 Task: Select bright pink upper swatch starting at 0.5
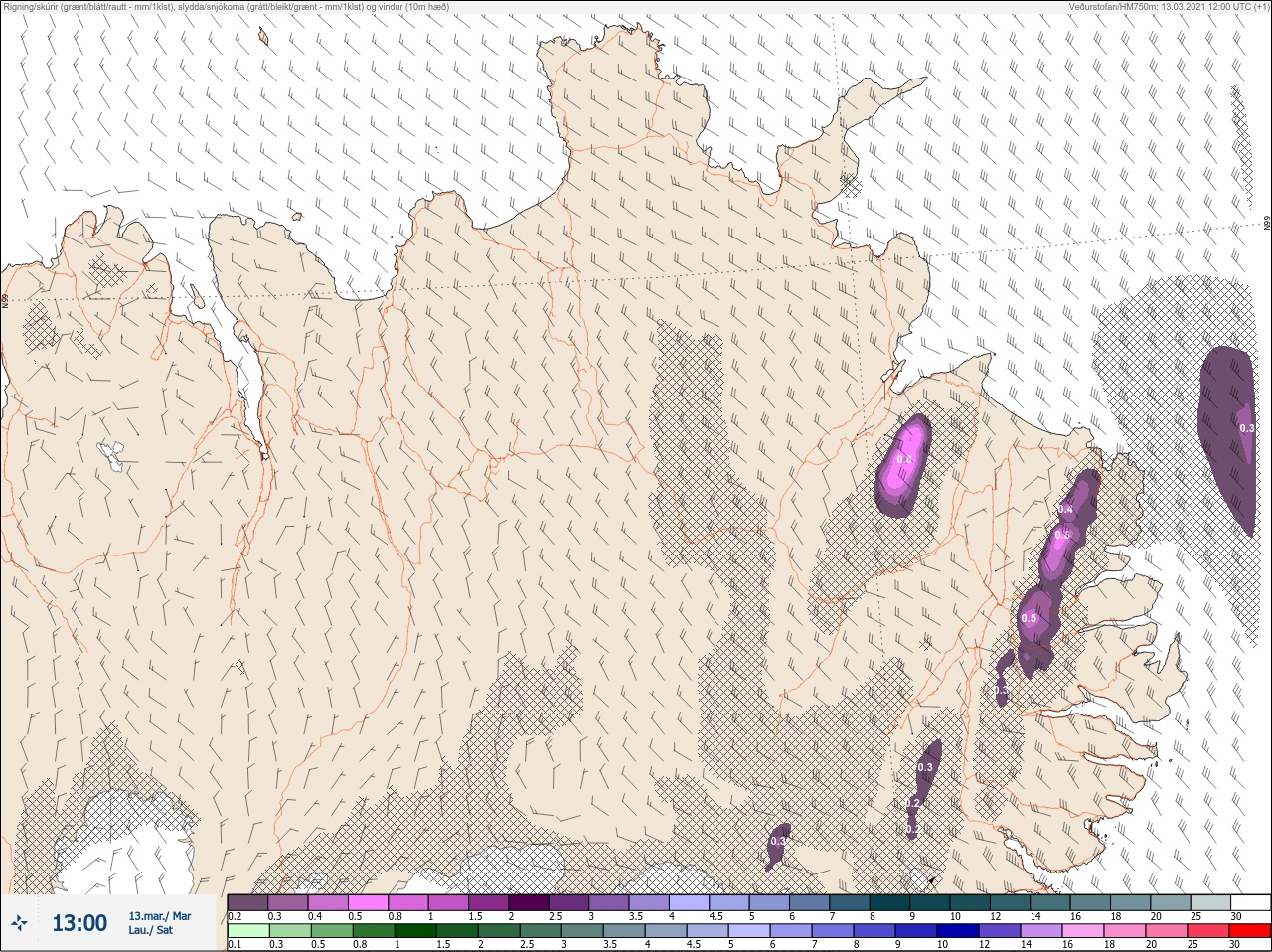[x=369, y=902]
